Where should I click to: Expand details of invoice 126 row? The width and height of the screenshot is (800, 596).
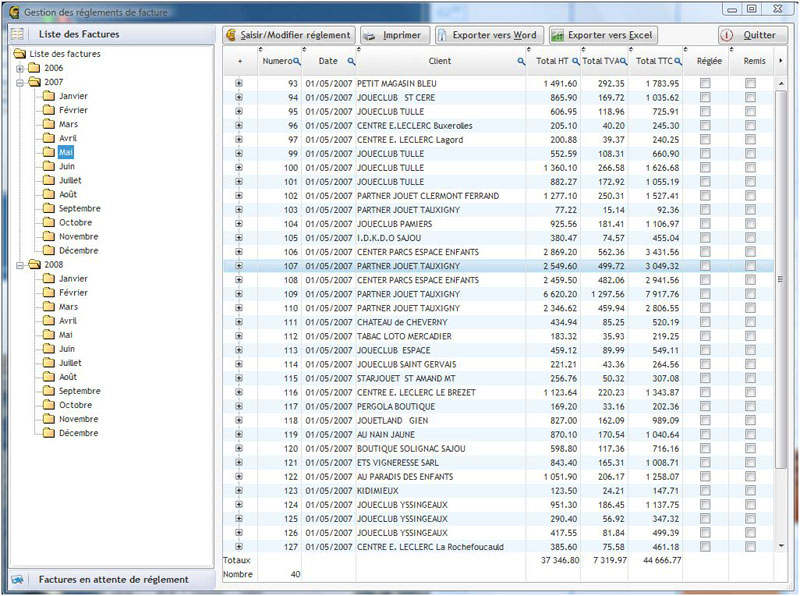coord(239,532)
